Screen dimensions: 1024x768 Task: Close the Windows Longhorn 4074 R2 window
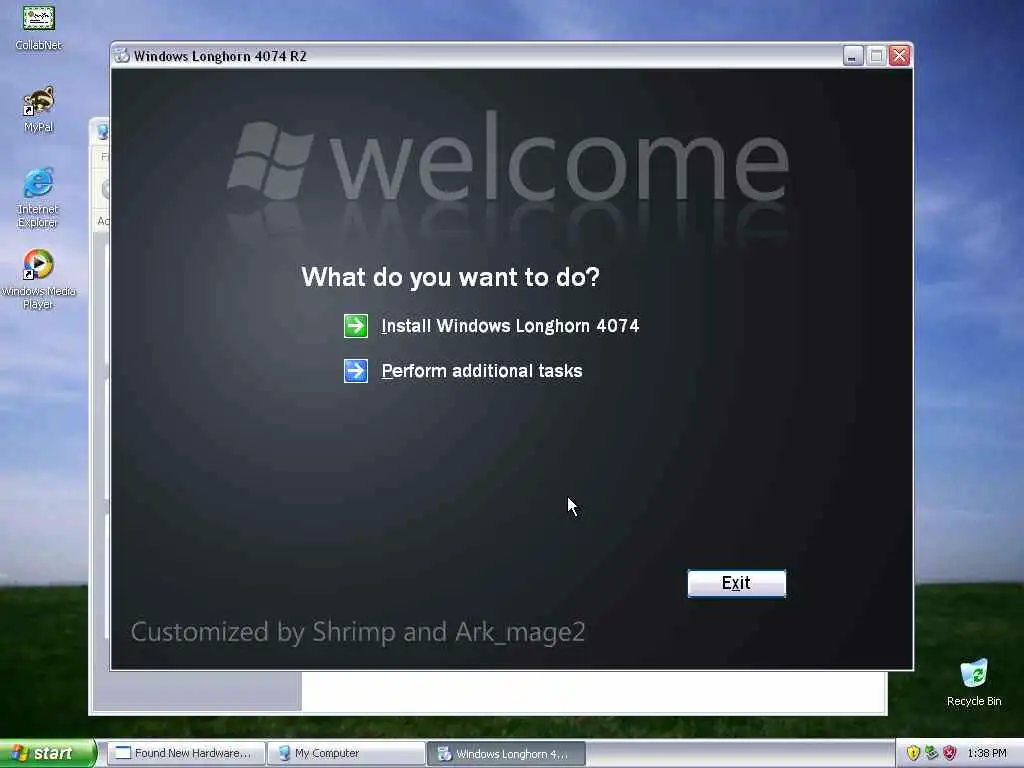pyautogui.click(x=899, y=56)
